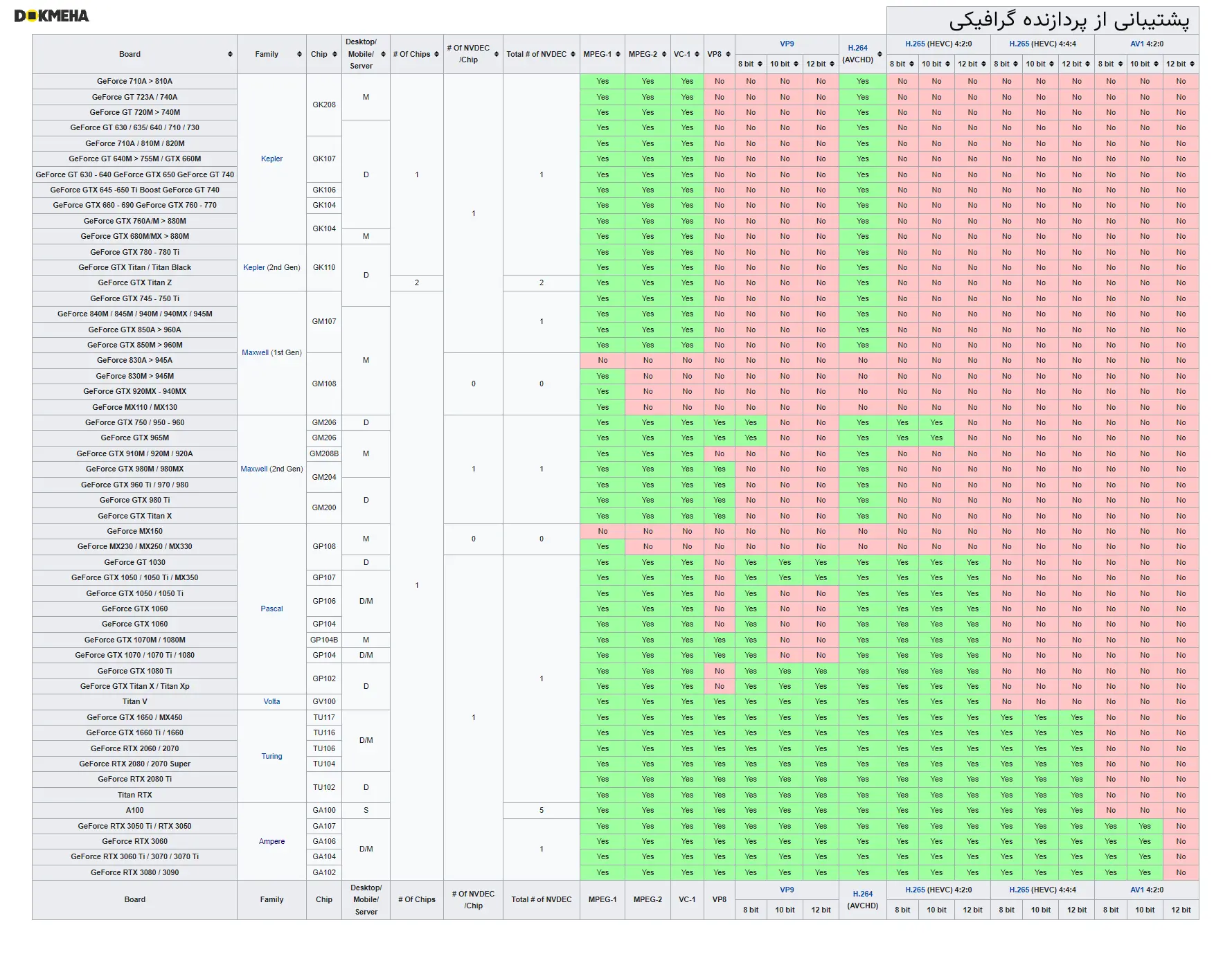Follow the Volta family link
Image resolution: width=1232 pixels, height=954 pixels.
pyautogui.click(x=271, y=701)
